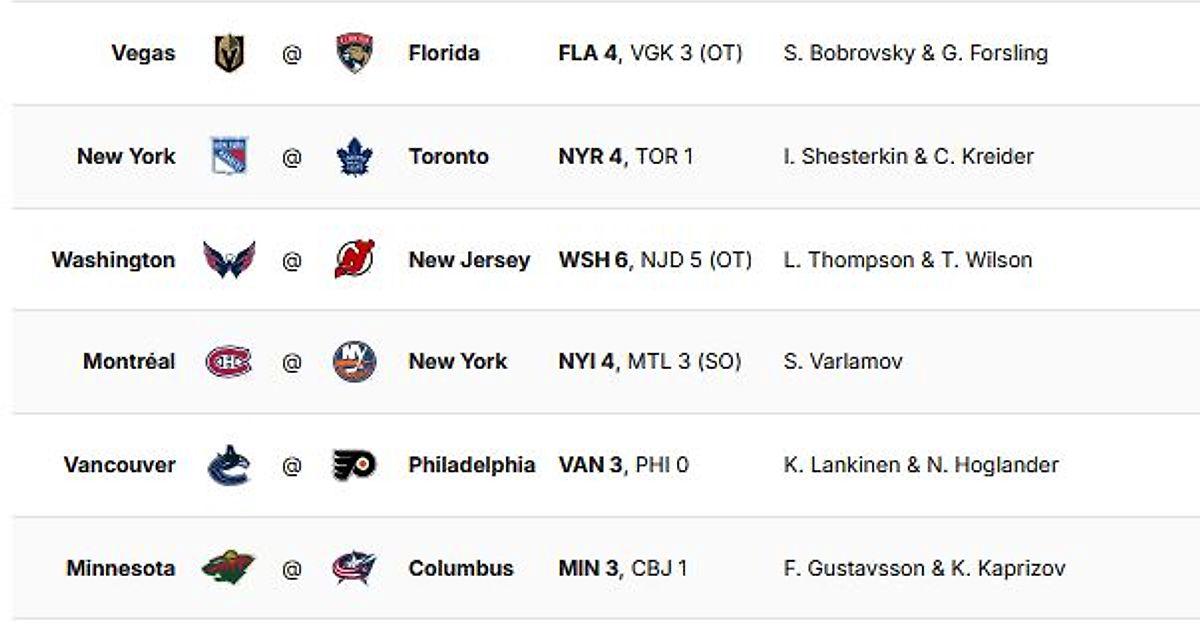Open the Vancouver Canucks logo
Screen dimensions: 1200x630
pos(229,465)
